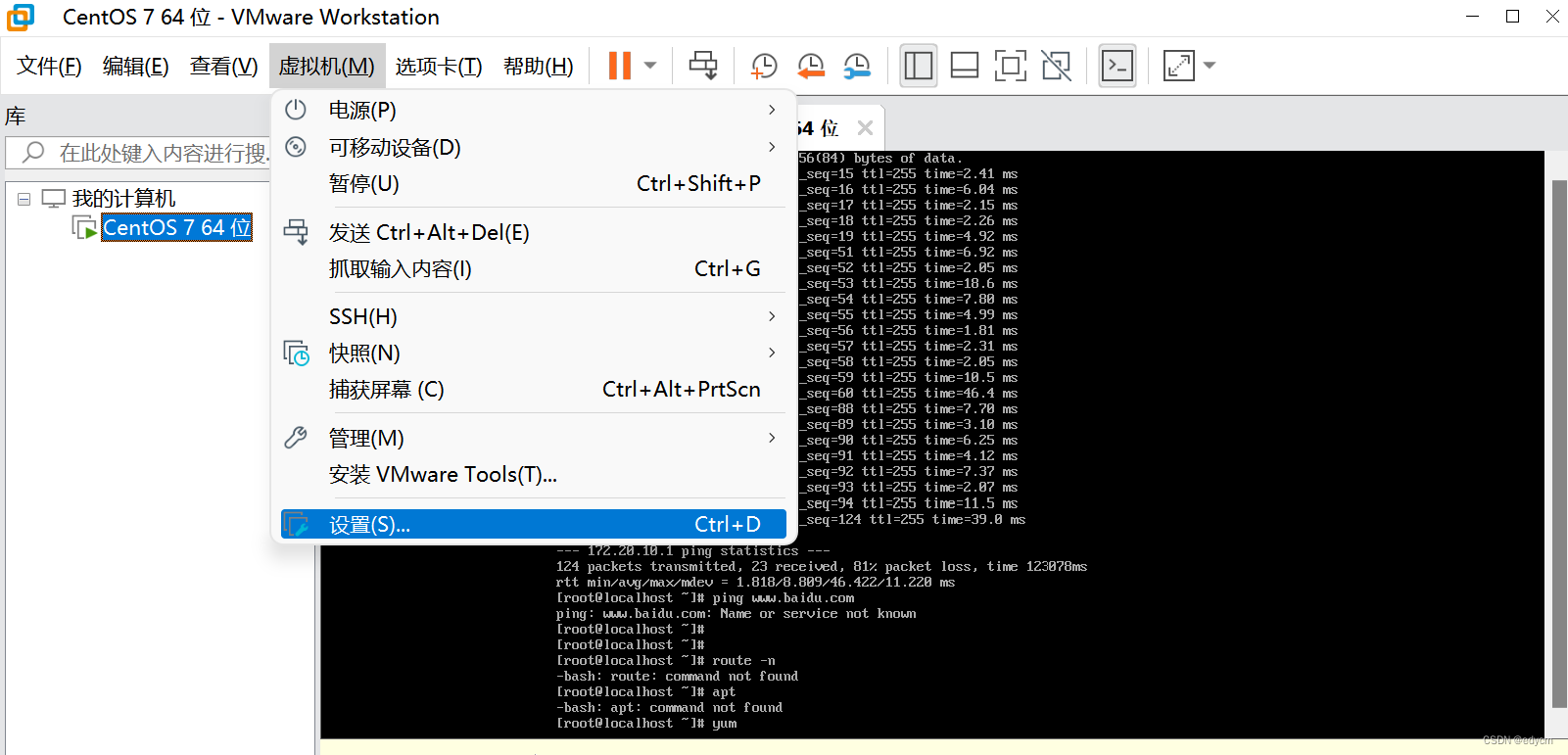Viewport: 1568px width, 755px height.
Task: Click the unity mode toolbar icon
Action: (1056, 66)
